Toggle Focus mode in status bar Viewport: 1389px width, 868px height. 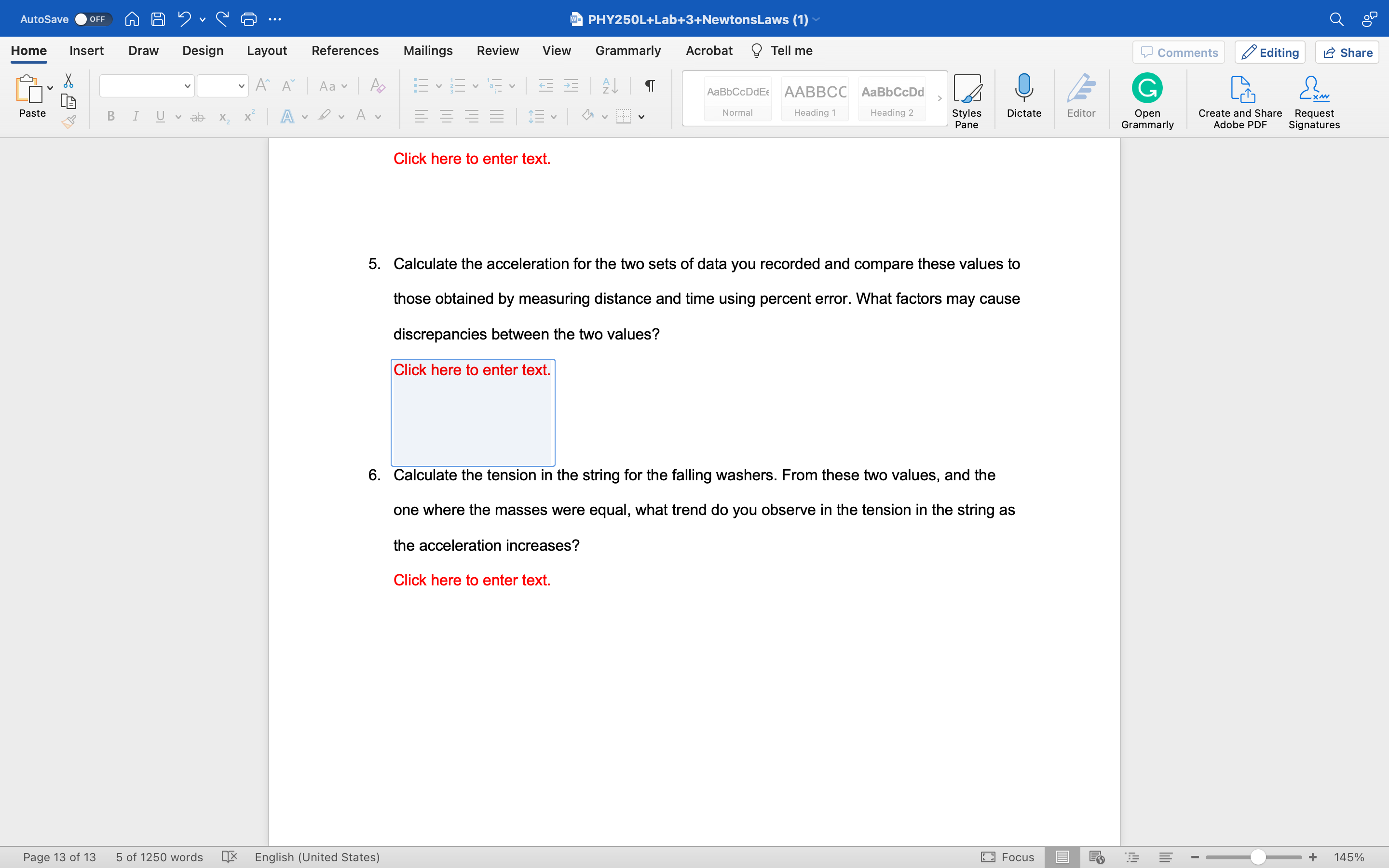[x=1008, y=856]
